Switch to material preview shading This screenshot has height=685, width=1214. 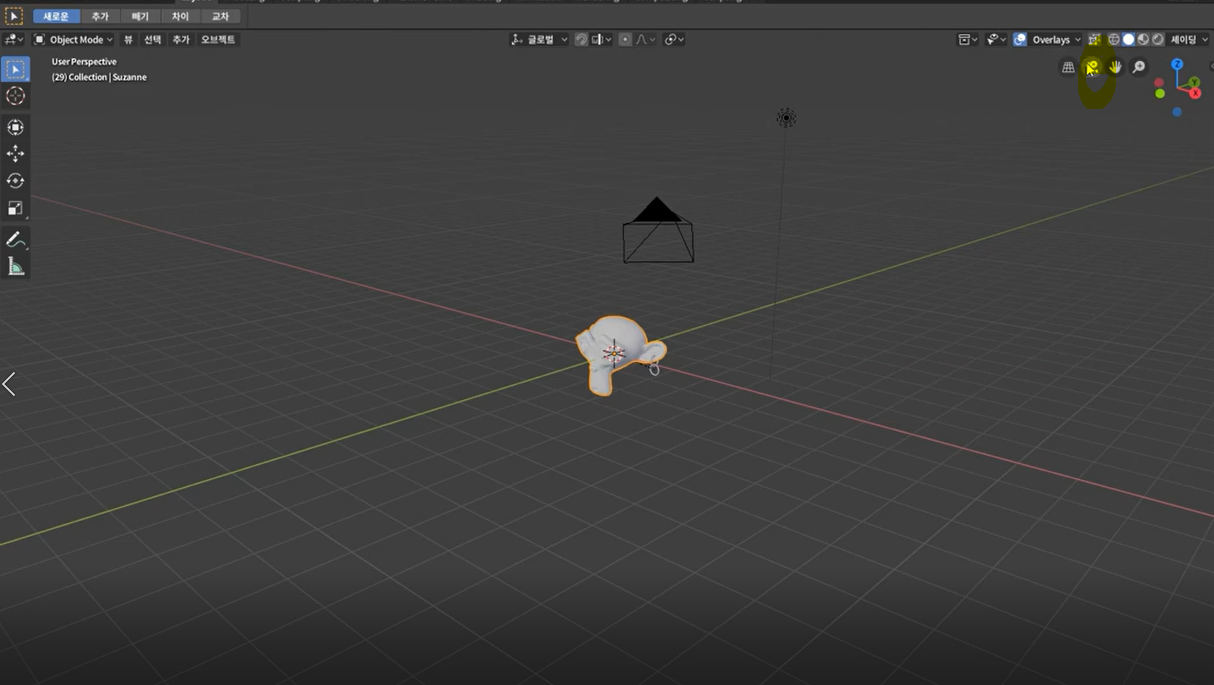pyautogui.click(x=1143, y=40)
